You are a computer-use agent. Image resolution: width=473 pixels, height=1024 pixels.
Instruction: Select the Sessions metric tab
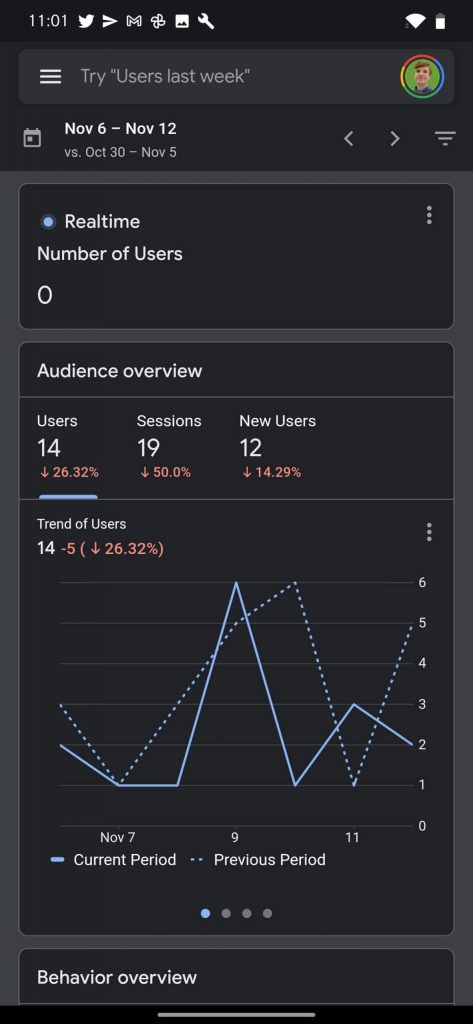169,447
